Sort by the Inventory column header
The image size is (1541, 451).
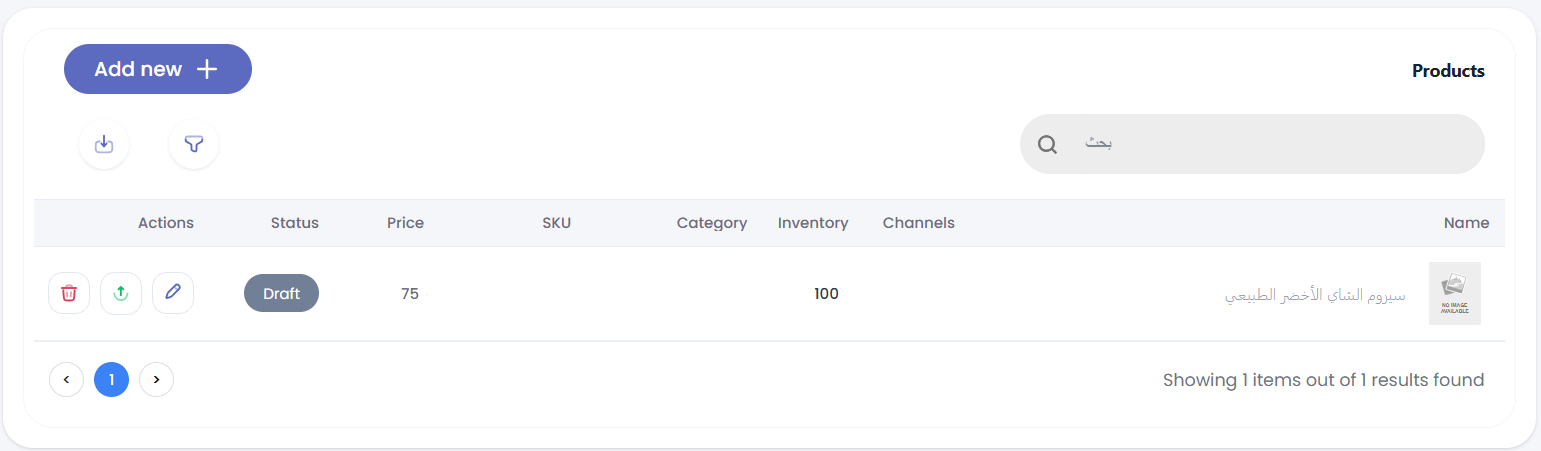pyautogui.click(x=813, y=223)
